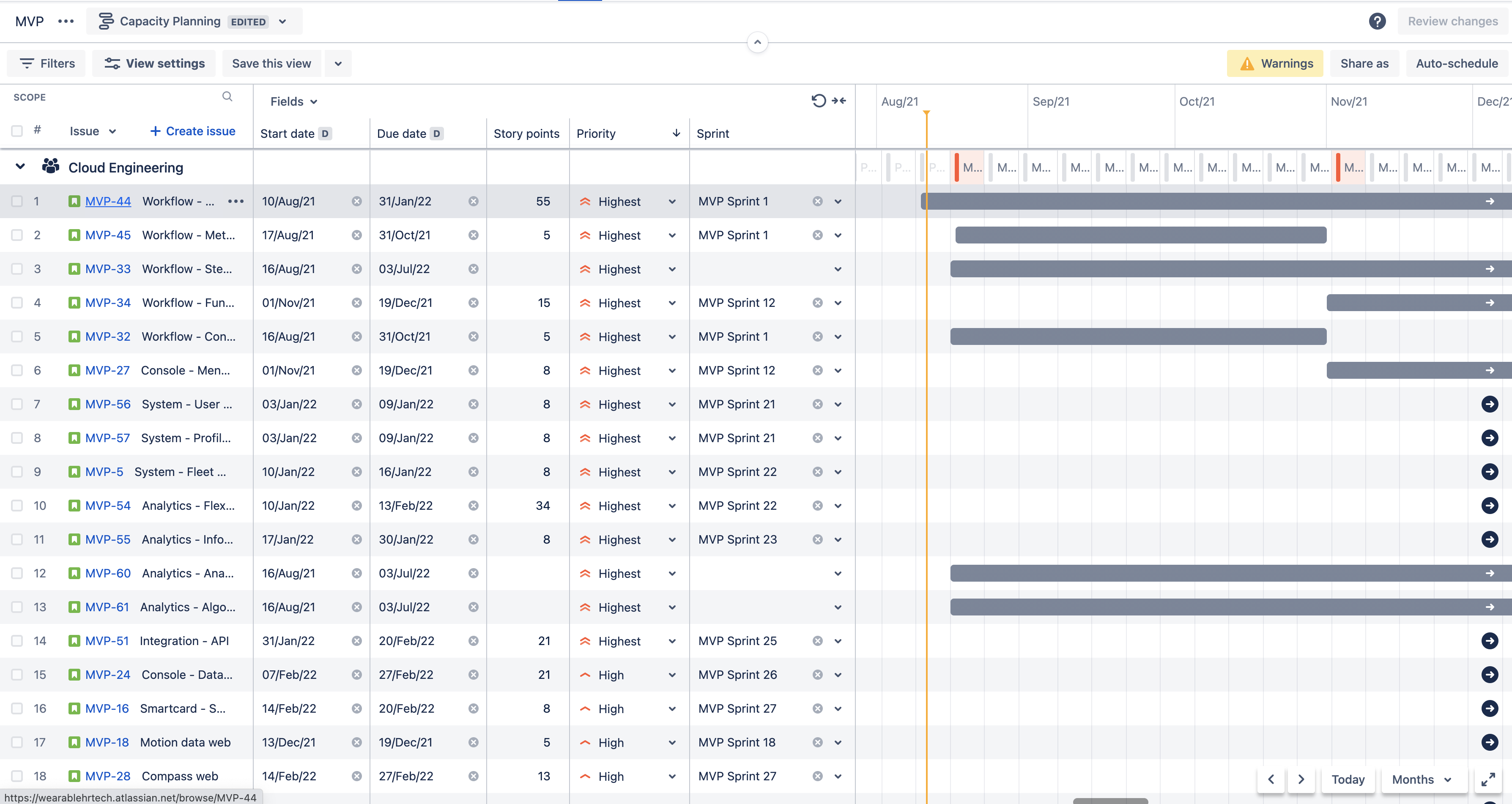Click the scope search magnifier icon
The image size is (1512, 804).
227,97
